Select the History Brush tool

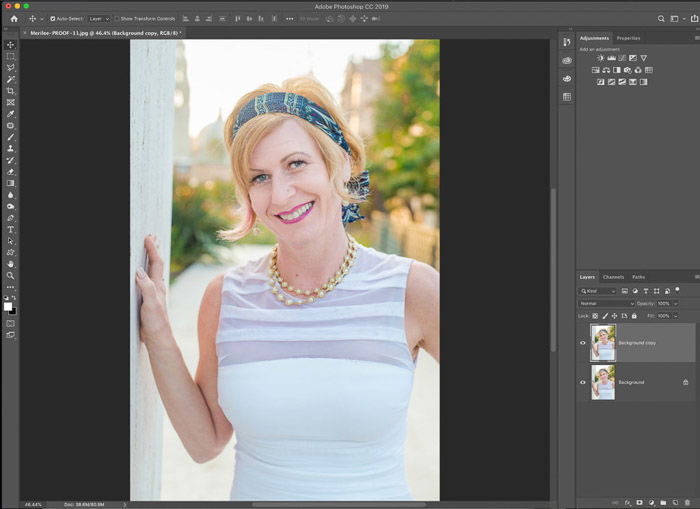tap(10, 160)
